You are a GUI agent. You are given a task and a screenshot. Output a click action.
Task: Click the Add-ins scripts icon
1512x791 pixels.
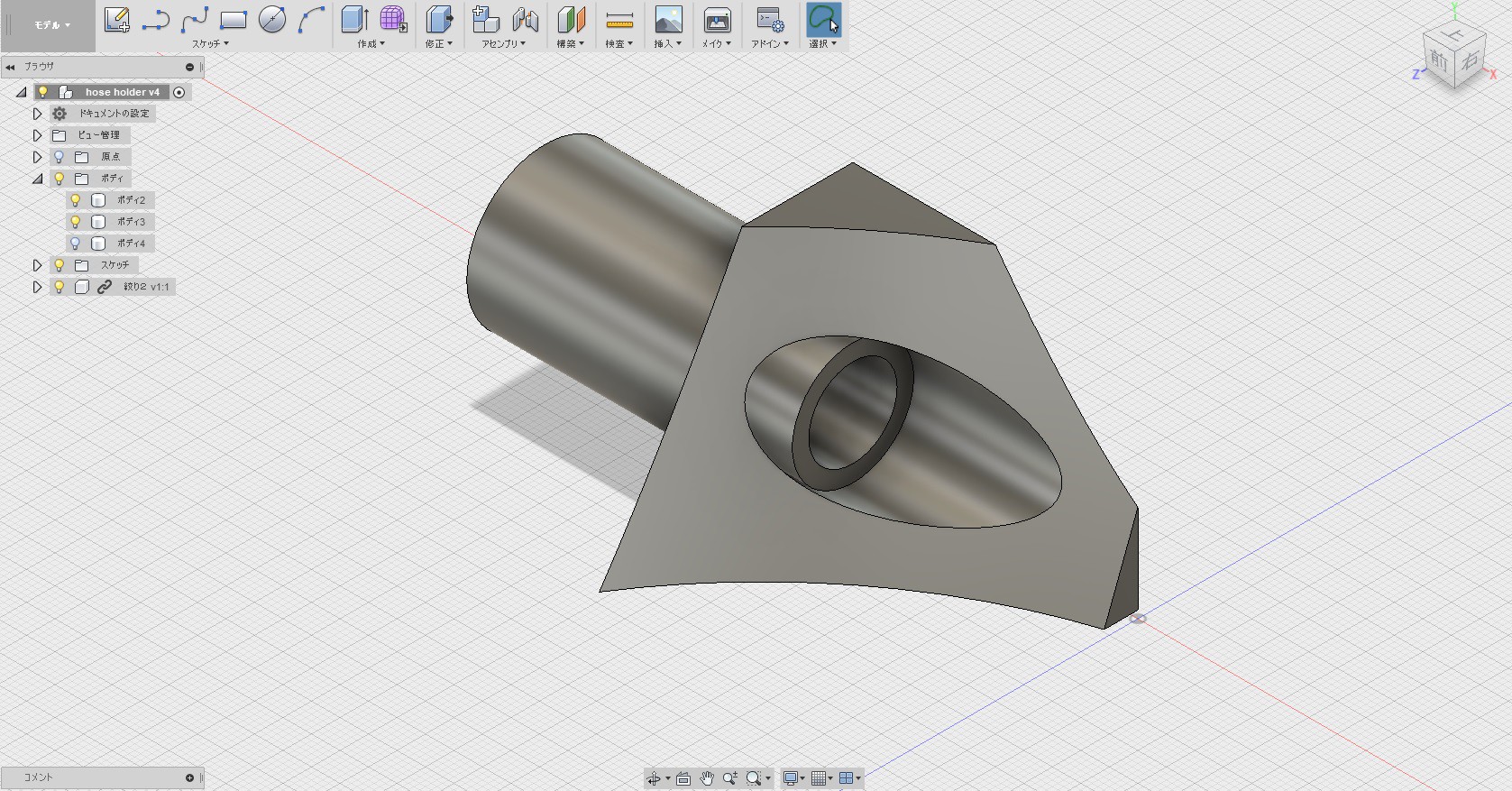click(770, 19)
